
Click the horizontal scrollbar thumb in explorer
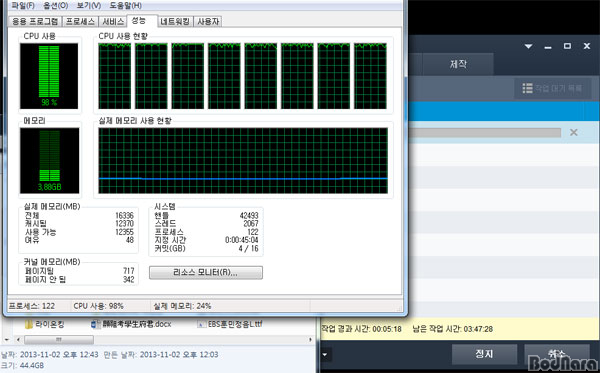(x=59, y=339)
